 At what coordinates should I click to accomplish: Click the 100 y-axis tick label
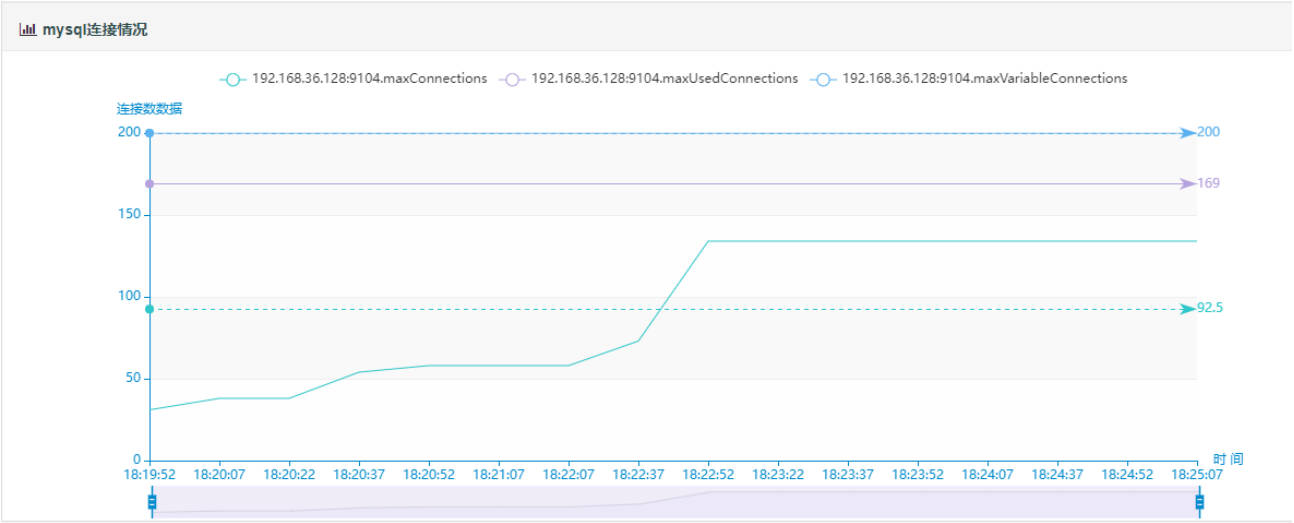tap(129, 296)
